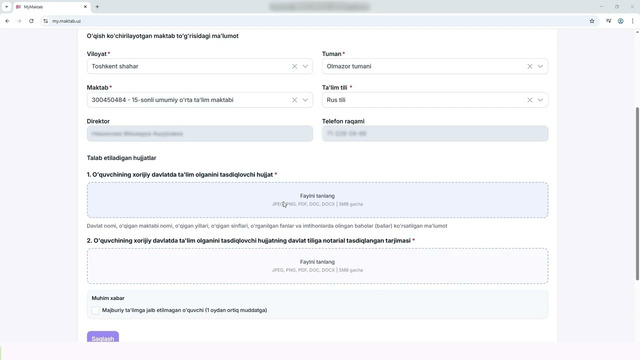The height and width of the screenshot is (360, 640).
Task: Expand the Maktab dropdown chevron
Action: (x=305, y=100)
